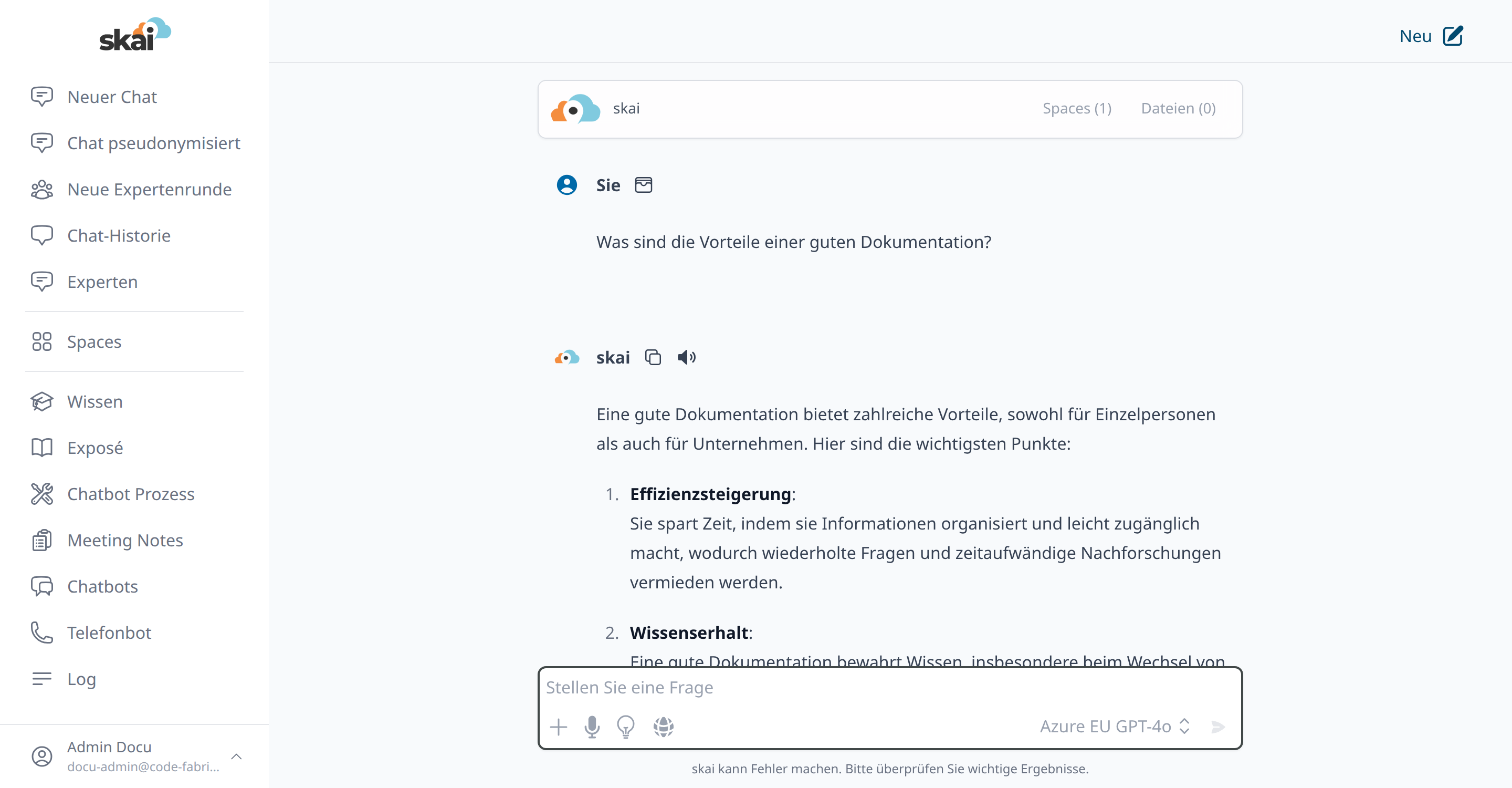Click the globe web search icon
The image size is (1512, 788).
(663, 727)
